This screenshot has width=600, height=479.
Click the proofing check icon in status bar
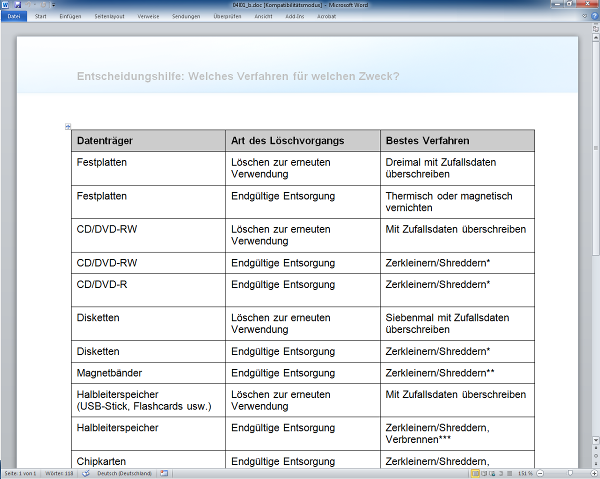click(x=83, y=472)
